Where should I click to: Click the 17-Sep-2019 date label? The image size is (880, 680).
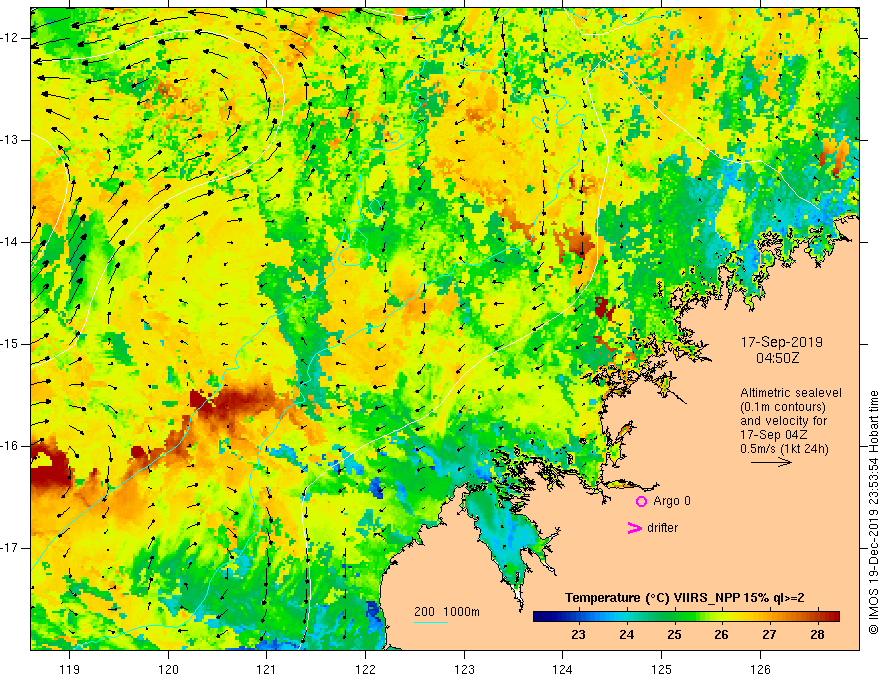[782, 342]
